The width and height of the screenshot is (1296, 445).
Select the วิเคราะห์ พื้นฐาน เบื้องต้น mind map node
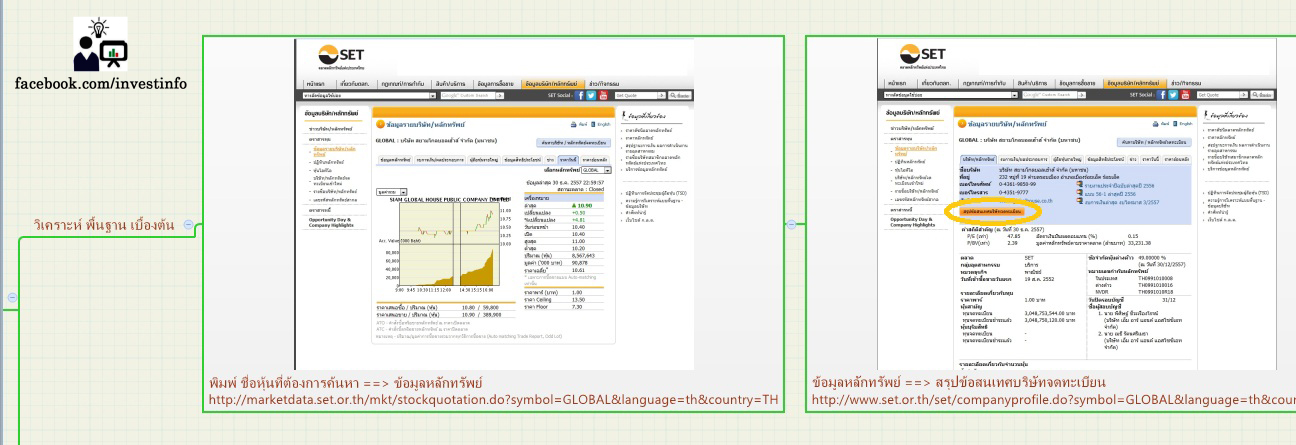pos(105,225)
